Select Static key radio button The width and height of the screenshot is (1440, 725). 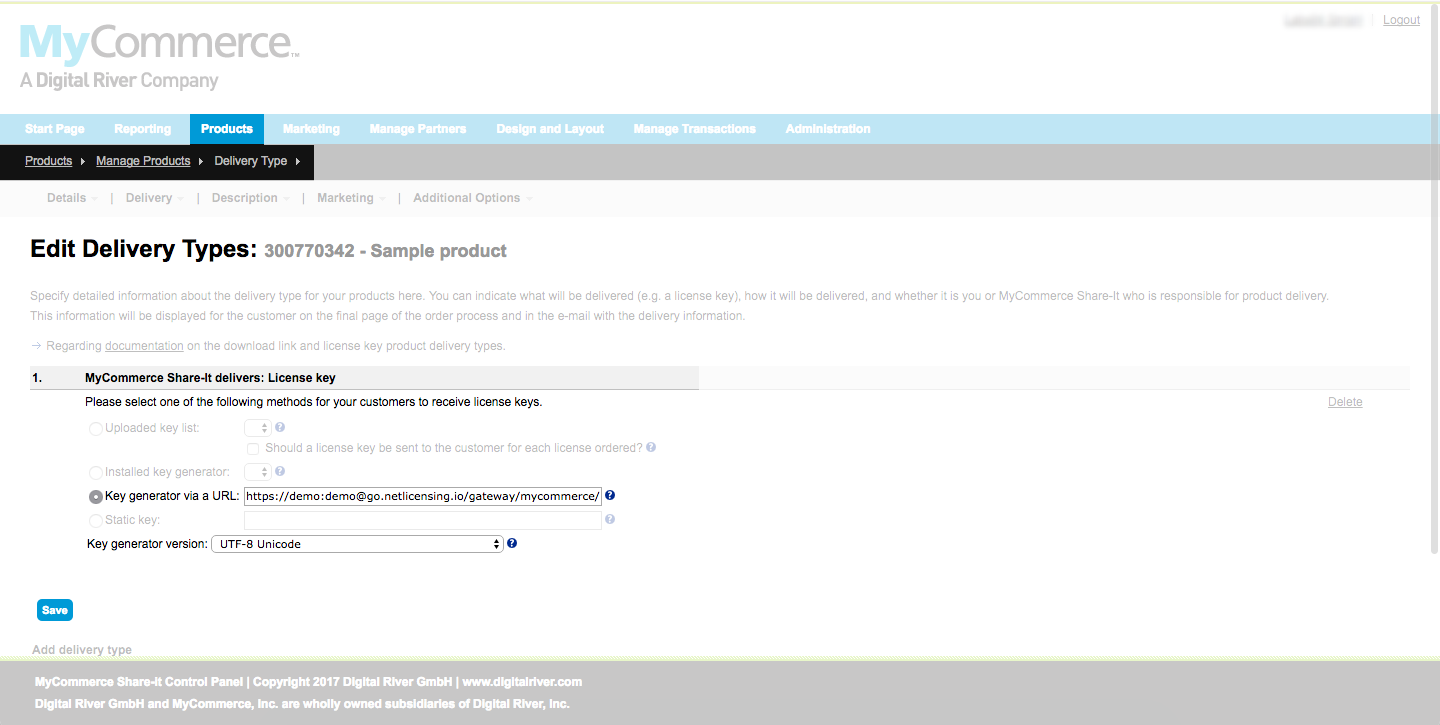click(x=96, y=521)
